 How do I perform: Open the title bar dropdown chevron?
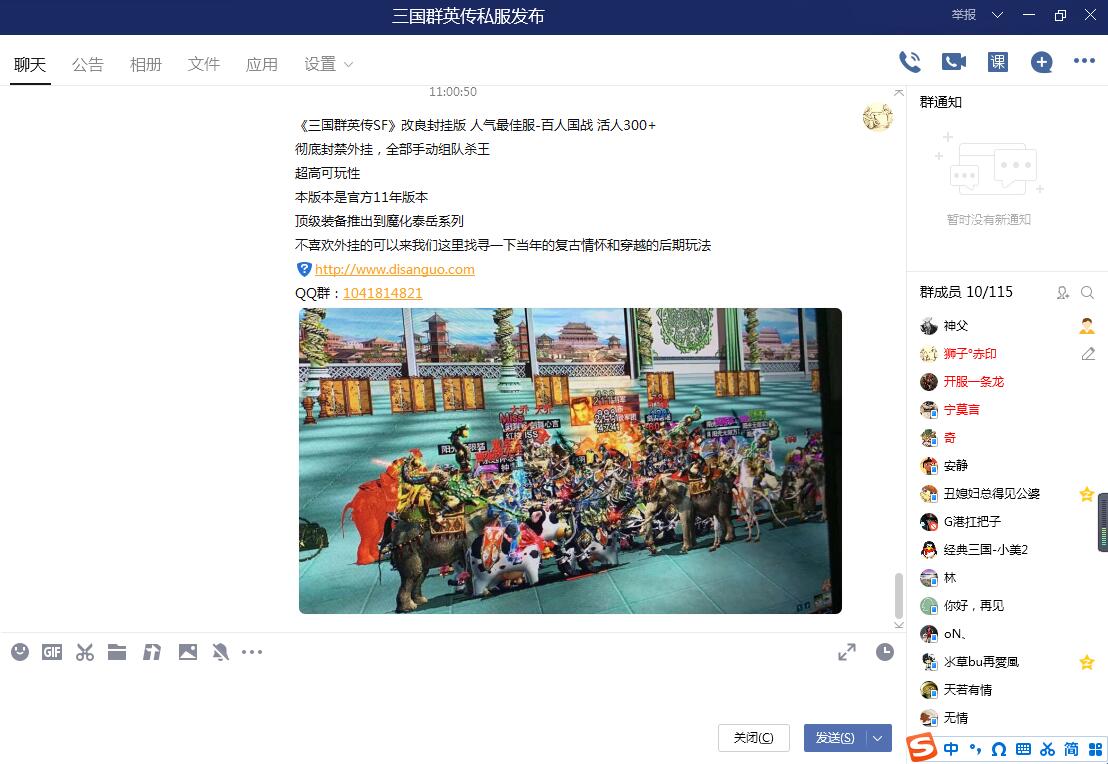coord(997,15)
